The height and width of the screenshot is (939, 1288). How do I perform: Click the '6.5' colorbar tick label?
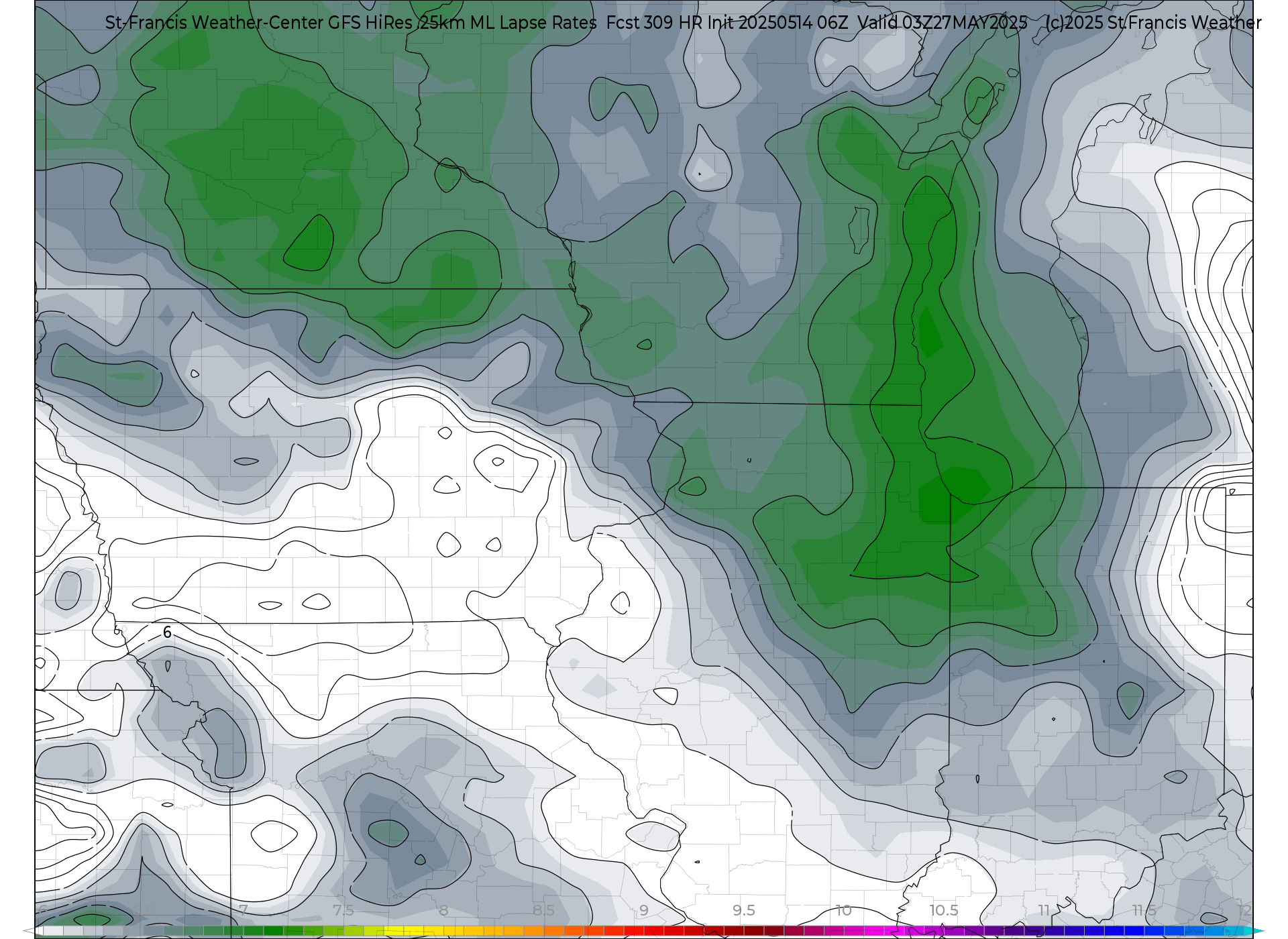[x=144, y=910]
